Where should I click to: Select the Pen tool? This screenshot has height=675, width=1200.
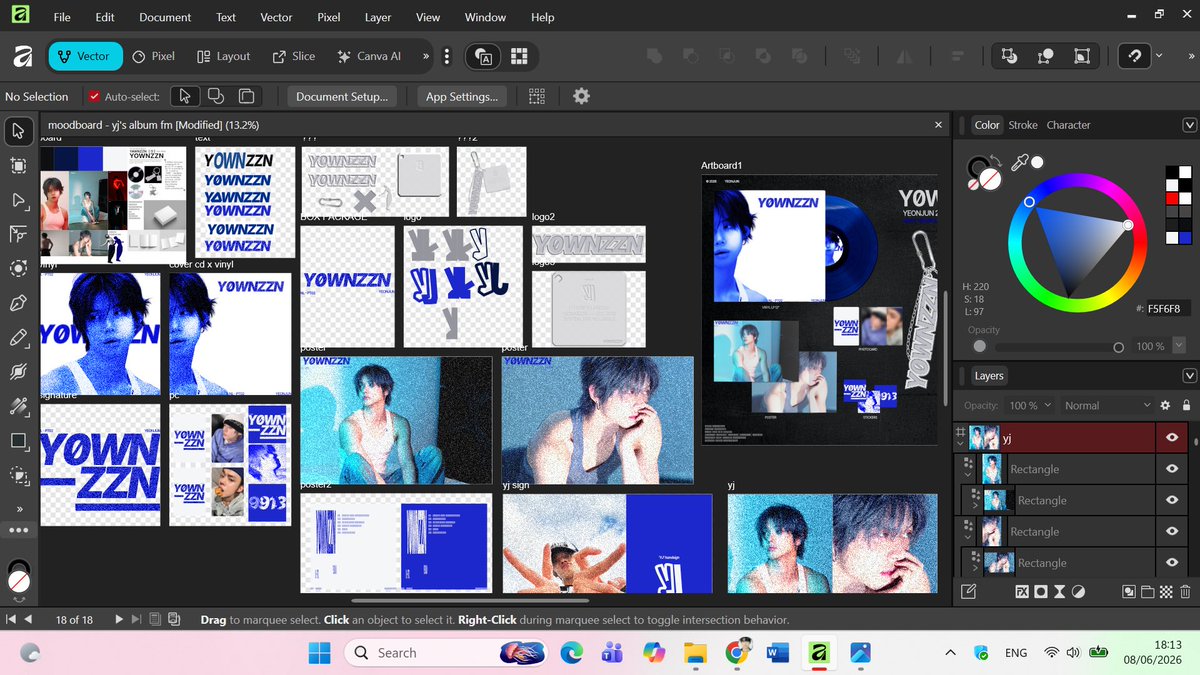[18, 303]
